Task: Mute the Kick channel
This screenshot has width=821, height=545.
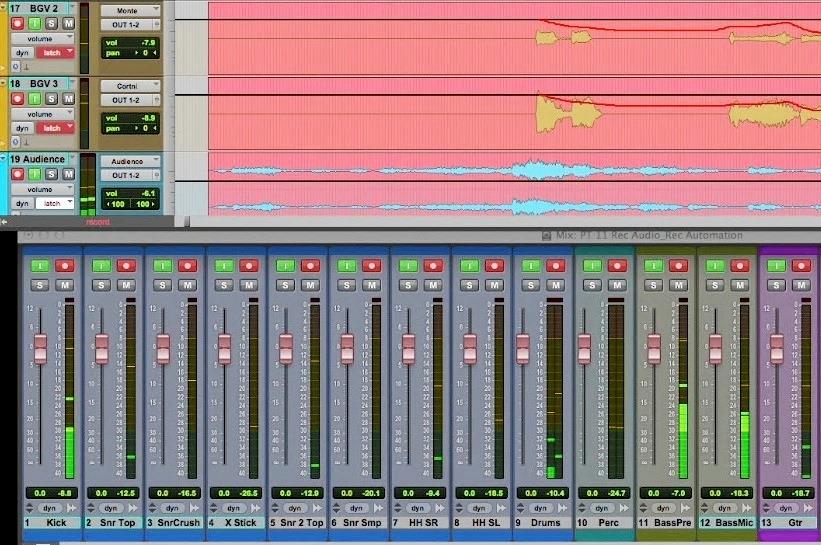Action: click(65, 285)
